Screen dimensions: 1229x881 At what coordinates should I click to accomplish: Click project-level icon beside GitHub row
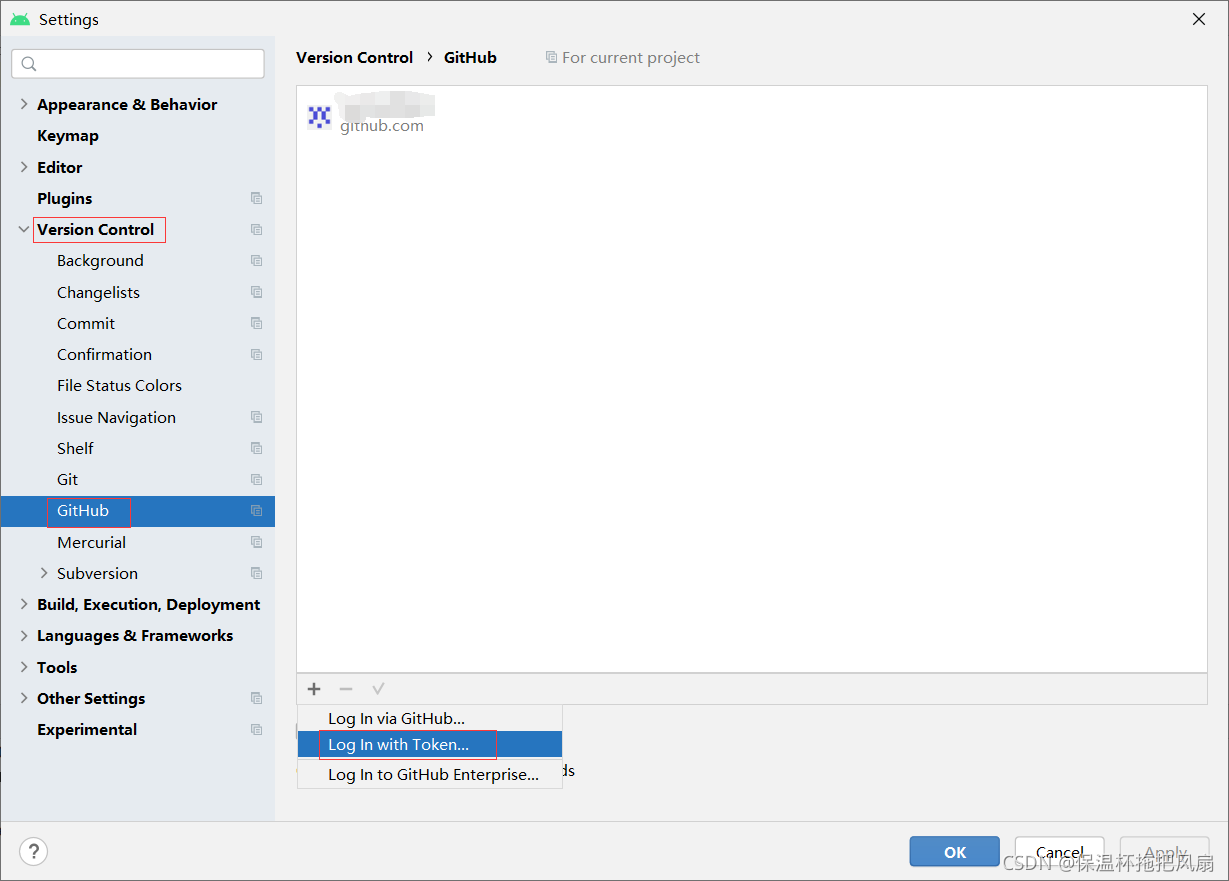click(257, 510)
